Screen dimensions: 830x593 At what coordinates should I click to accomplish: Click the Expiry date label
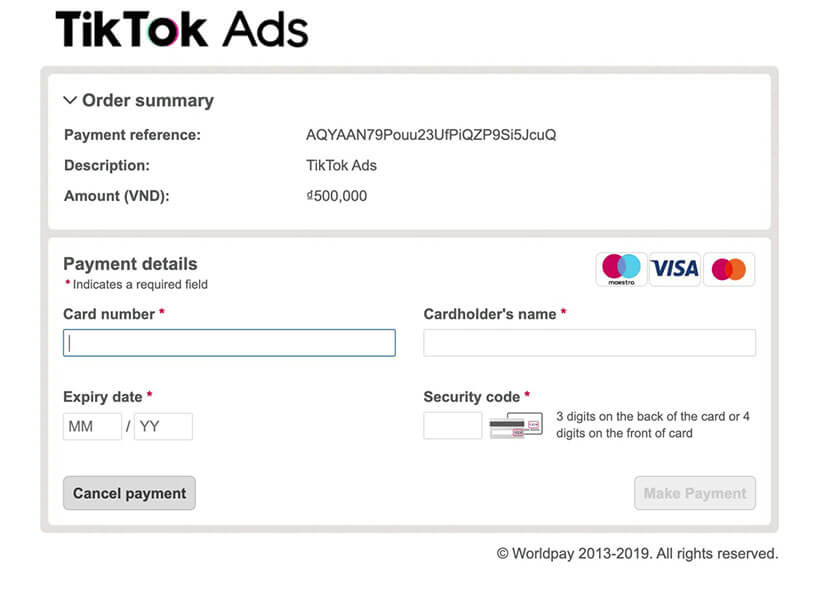(x=103, y=397)
